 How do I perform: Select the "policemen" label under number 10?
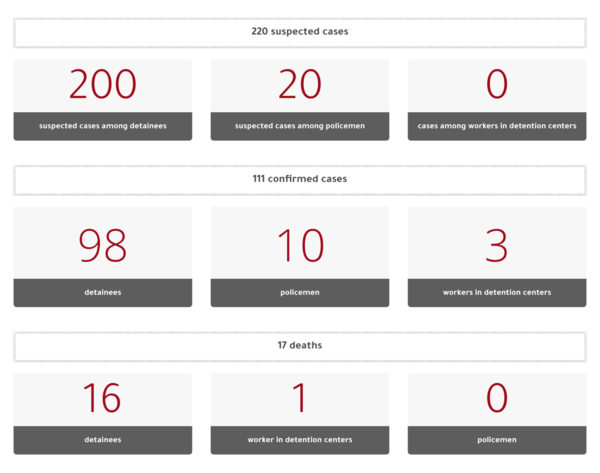300,293
